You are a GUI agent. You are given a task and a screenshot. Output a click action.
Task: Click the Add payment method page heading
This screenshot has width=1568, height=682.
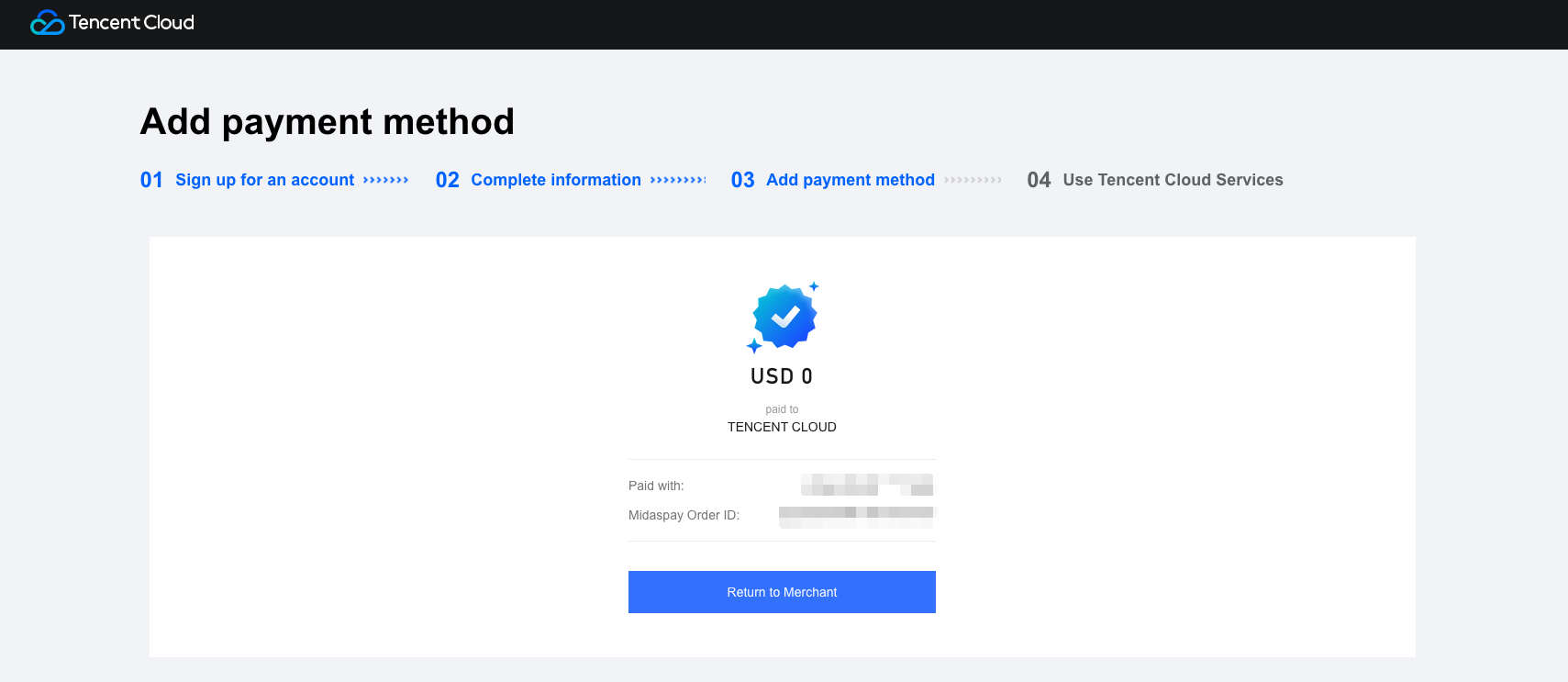click(327, 121)
